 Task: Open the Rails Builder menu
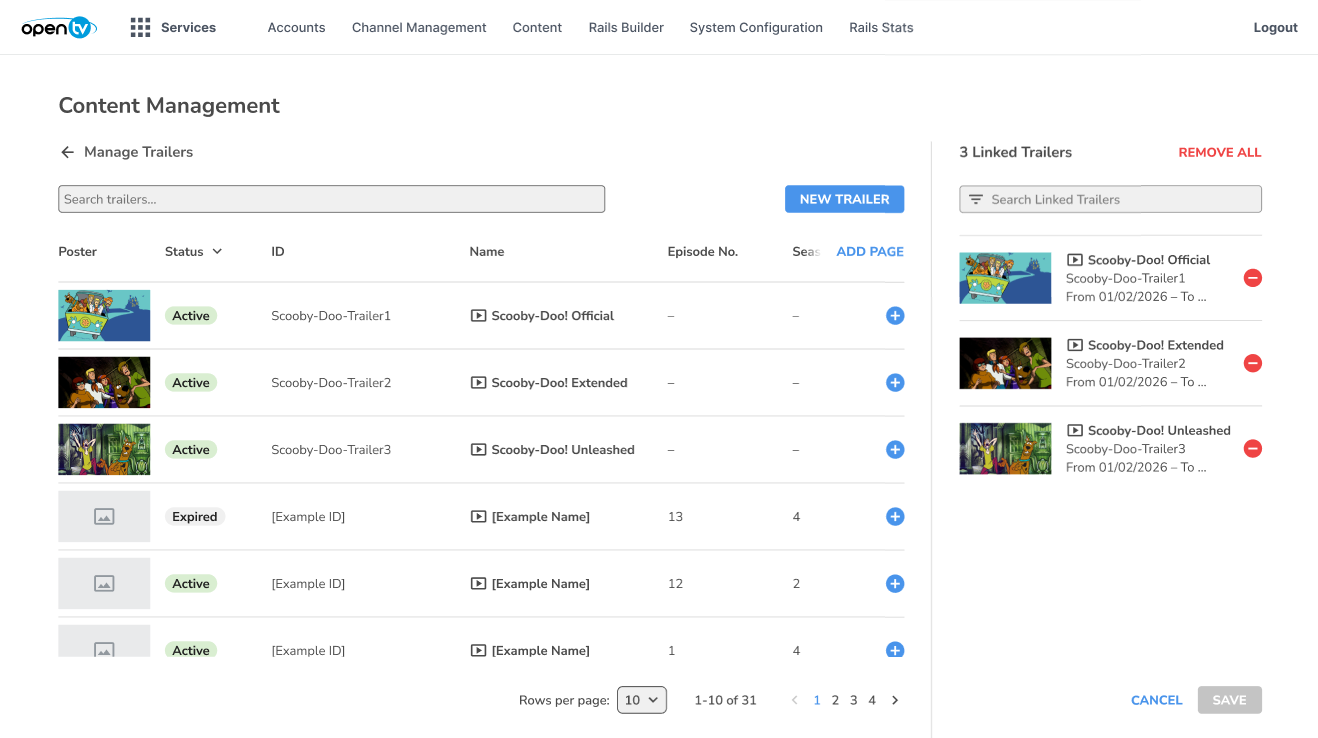click(x=626, y=28)
